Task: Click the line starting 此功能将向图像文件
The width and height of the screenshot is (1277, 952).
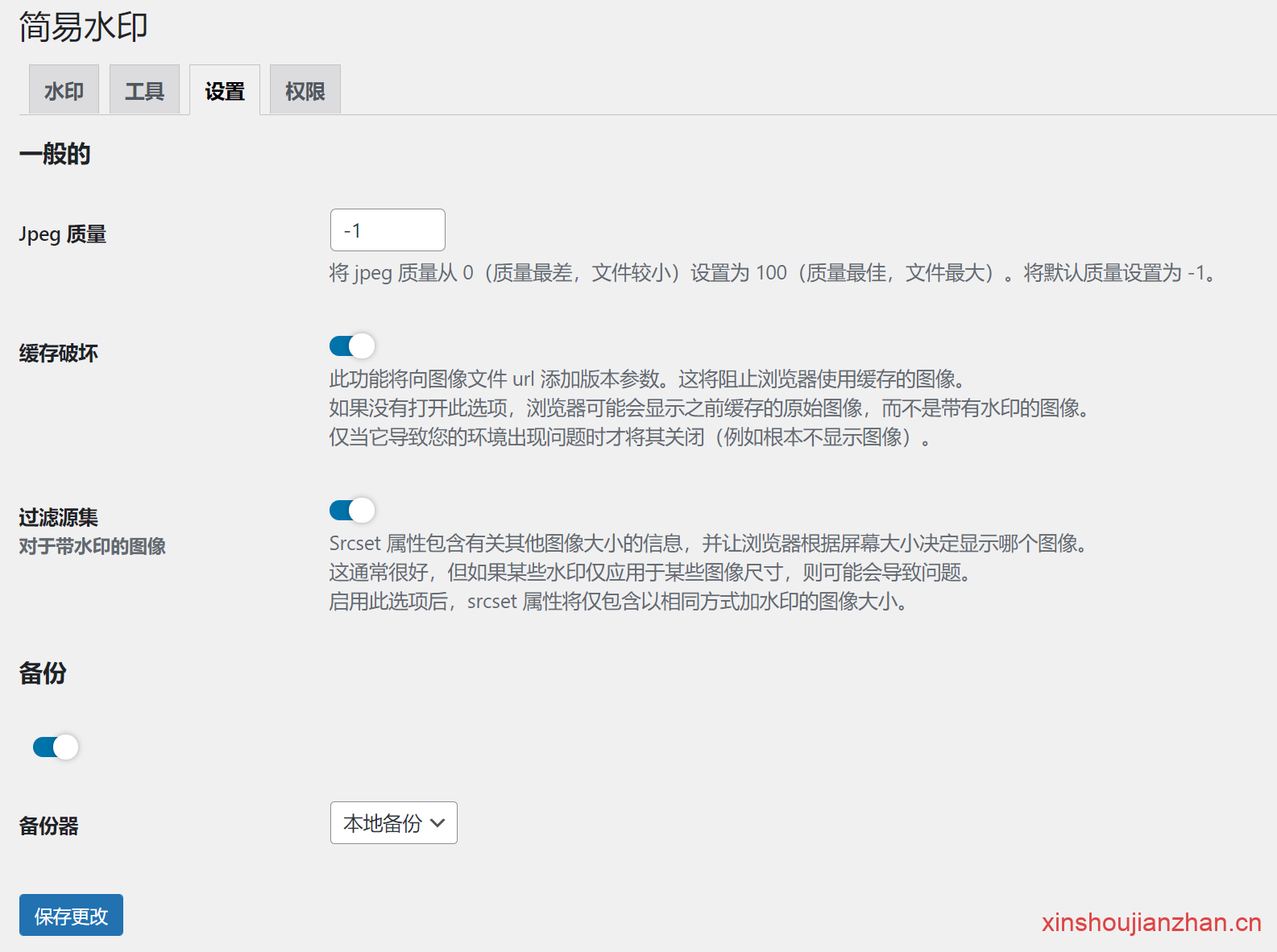Action: click(x=647, y=379)
